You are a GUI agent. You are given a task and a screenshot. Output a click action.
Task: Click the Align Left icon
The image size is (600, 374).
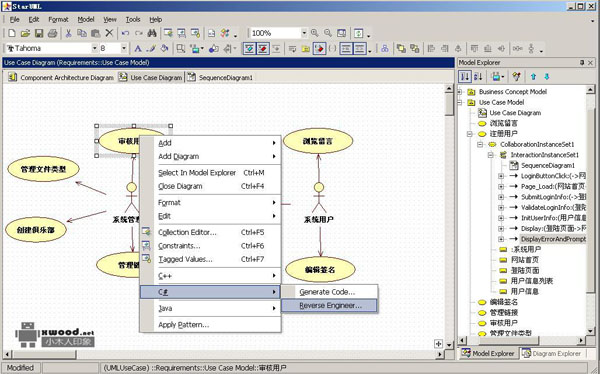click(x=431, y=49)
